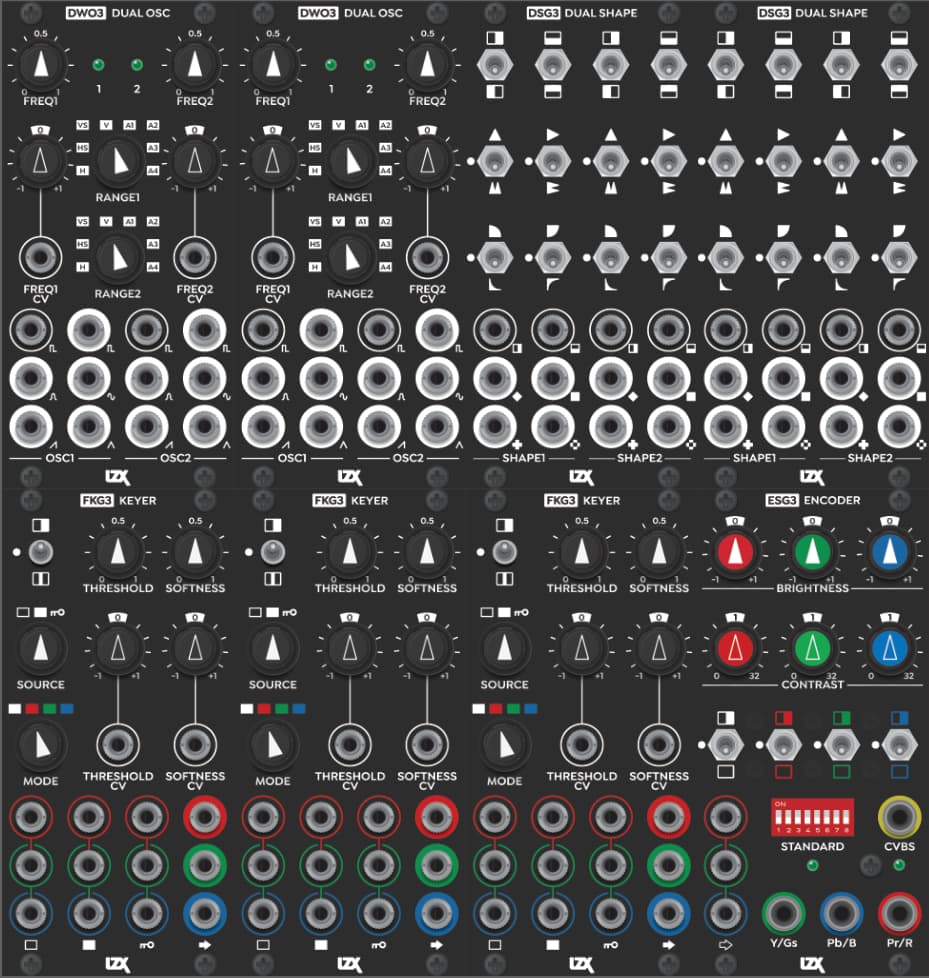Adjust THRESHOLD knob on leftmost FKG3 Keyer
Image resolution: width=929 pixels, height=978 pixels.
click(118, 553)
